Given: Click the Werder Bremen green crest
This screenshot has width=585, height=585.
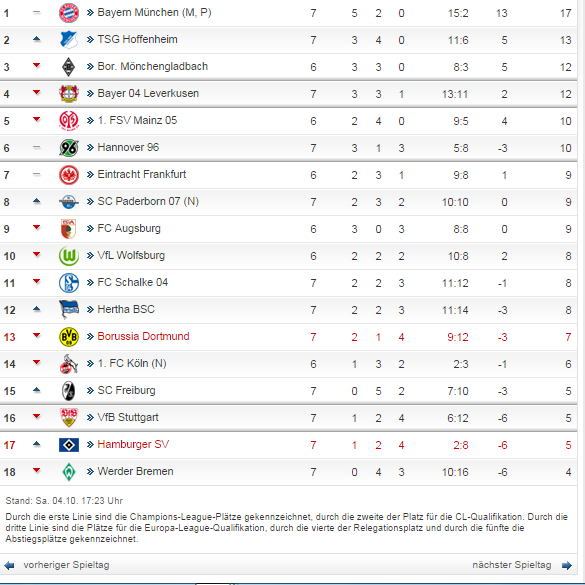Looking at the screenshot, I should point(69,472).
